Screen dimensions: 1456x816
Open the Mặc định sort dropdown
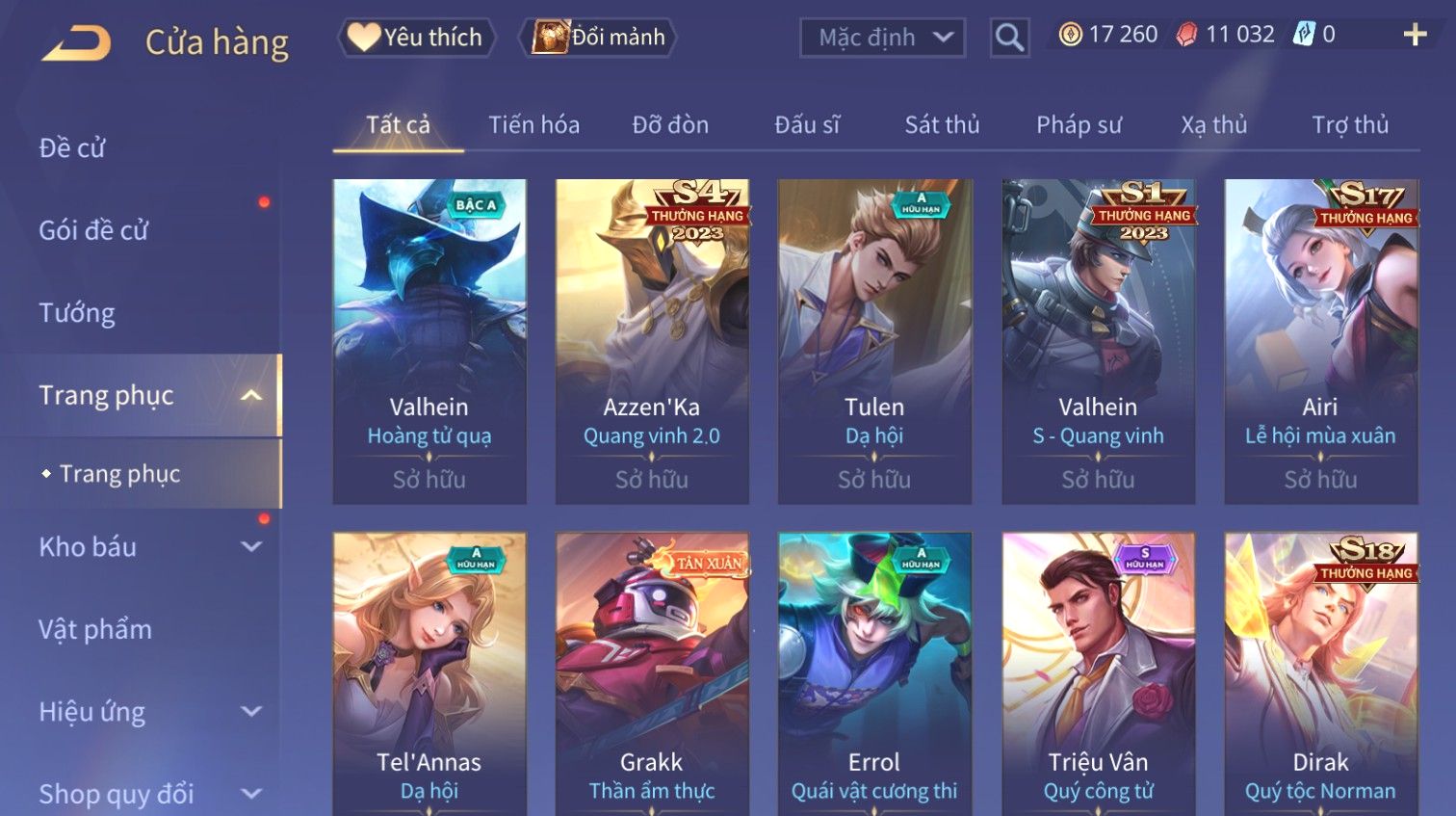[882, 38]
